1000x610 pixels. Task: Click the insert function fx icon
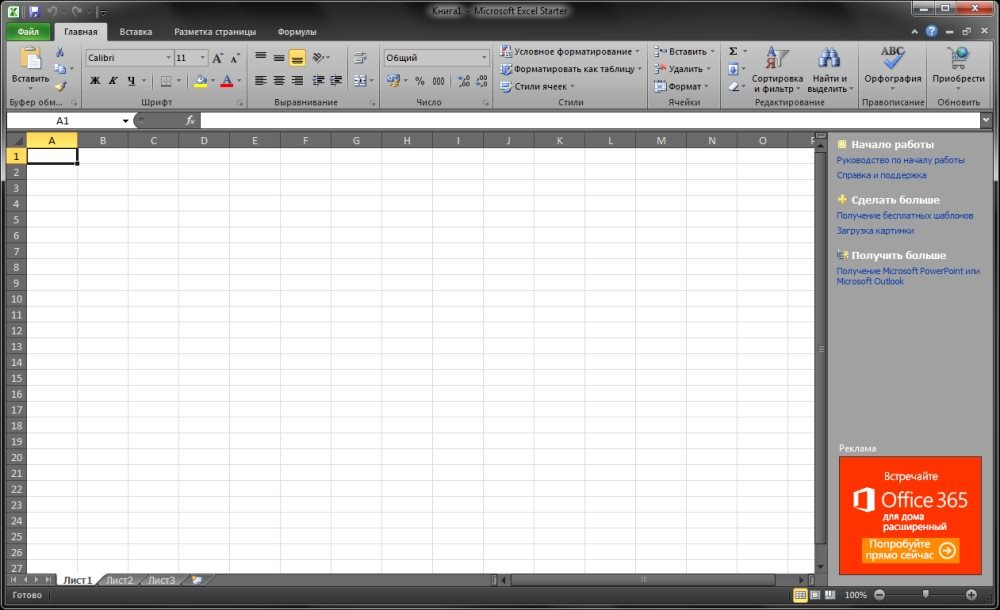(190, 120)
